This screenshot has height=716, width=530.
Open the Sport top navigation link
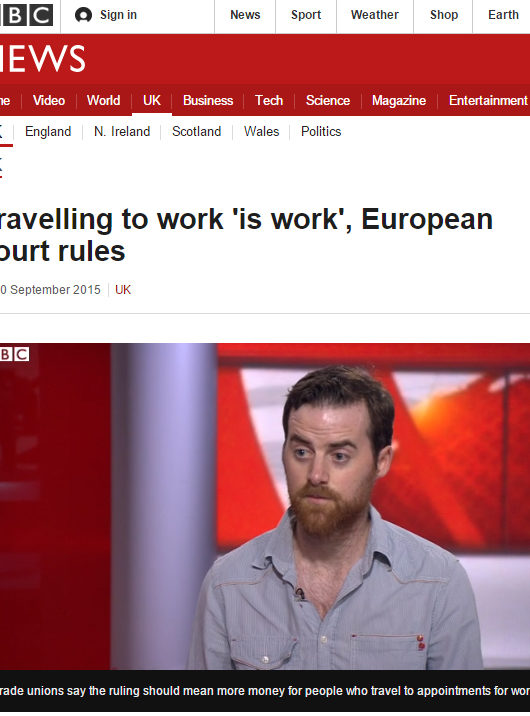(306, 15)
